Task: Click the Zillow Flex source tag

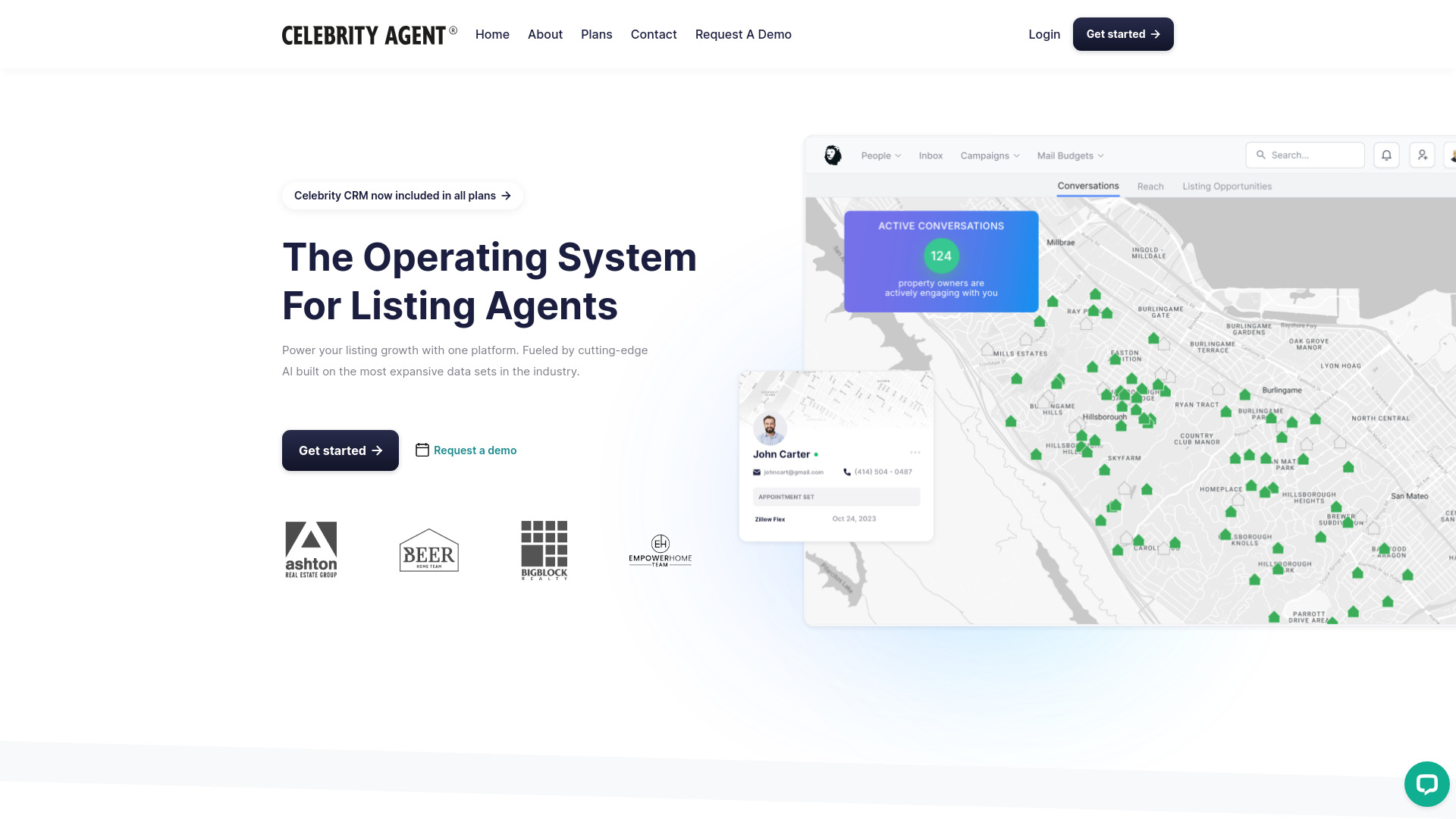Action: pos(770,519)
